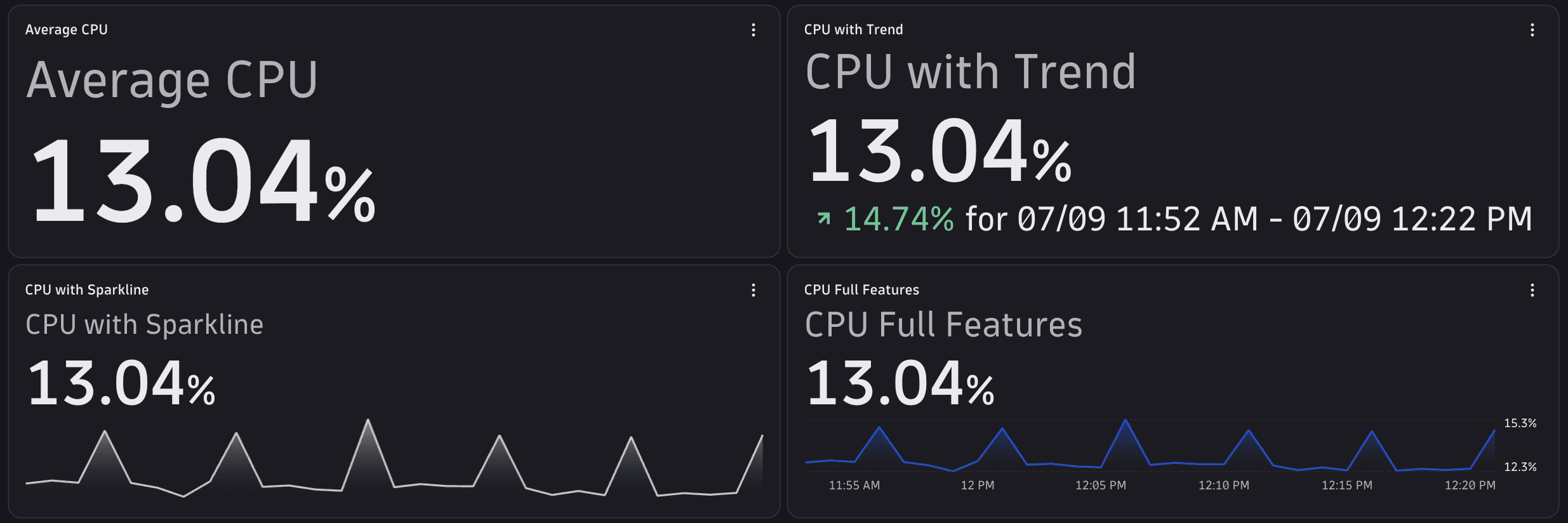The height and width of the screenshot is (523, 1568).
Task: Open the Average CPU tile options menu
Action: 754,30
